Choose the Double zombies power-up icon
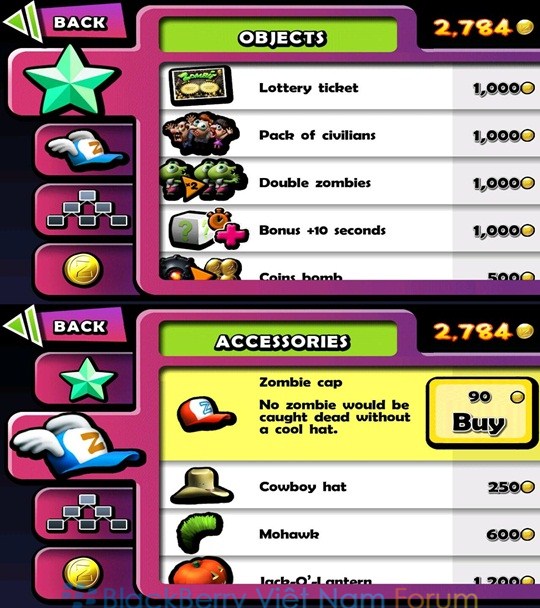 (x=203, y=181)
